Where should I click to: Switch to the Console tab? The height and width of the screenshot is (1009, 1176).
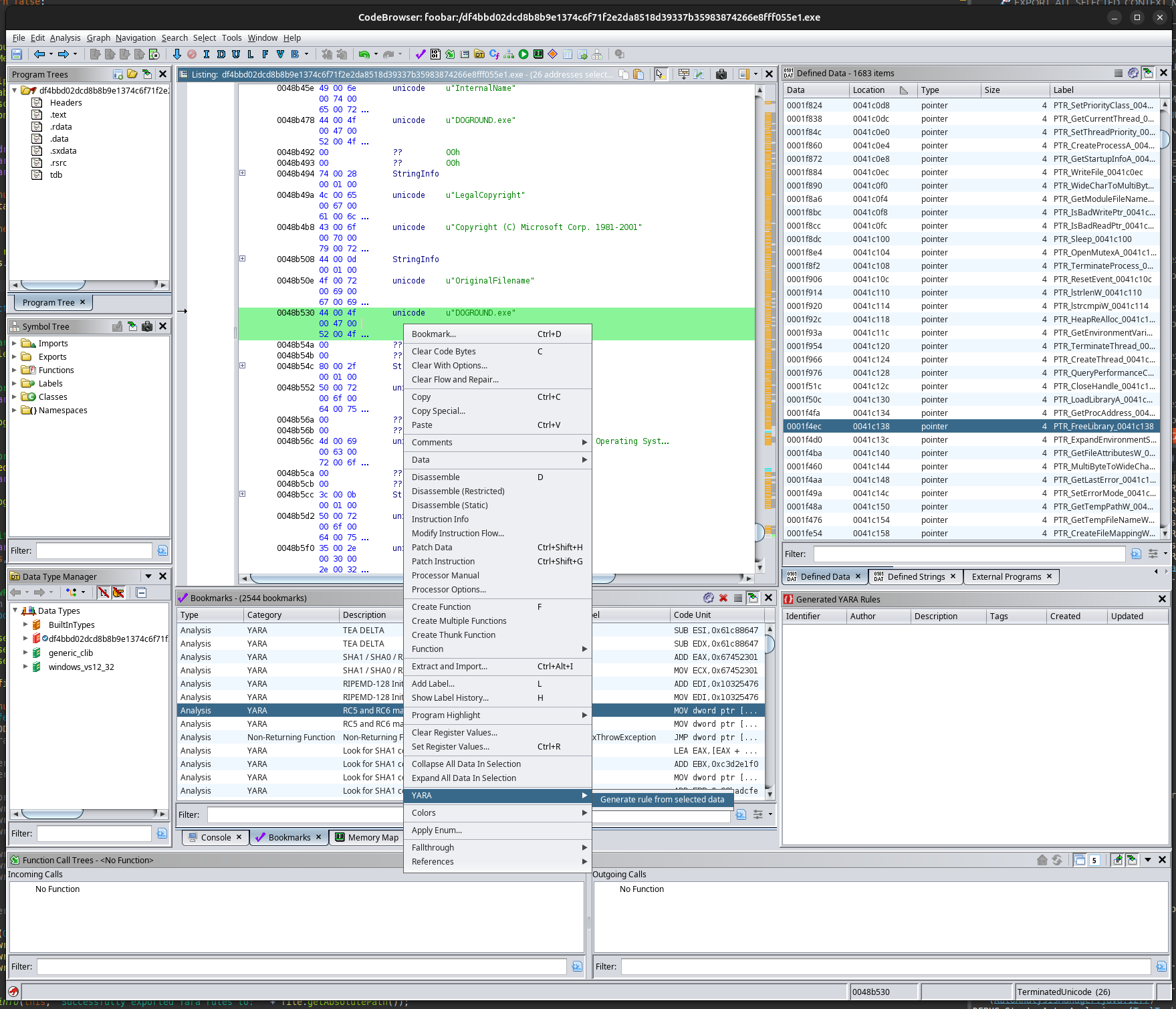[215, 837]
